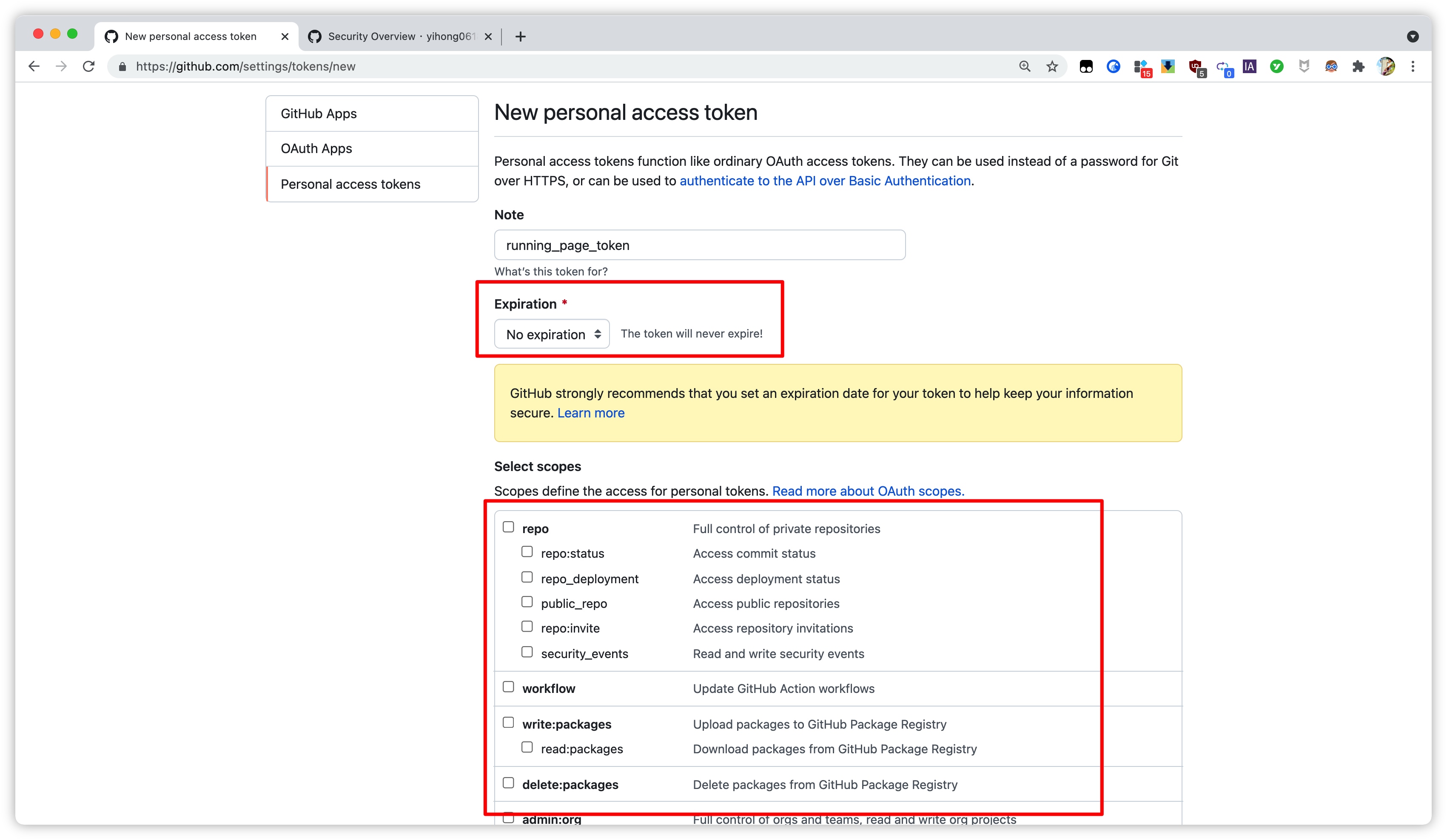
Task: Bookmark page with the star icon
Action: coord(1052,67)
